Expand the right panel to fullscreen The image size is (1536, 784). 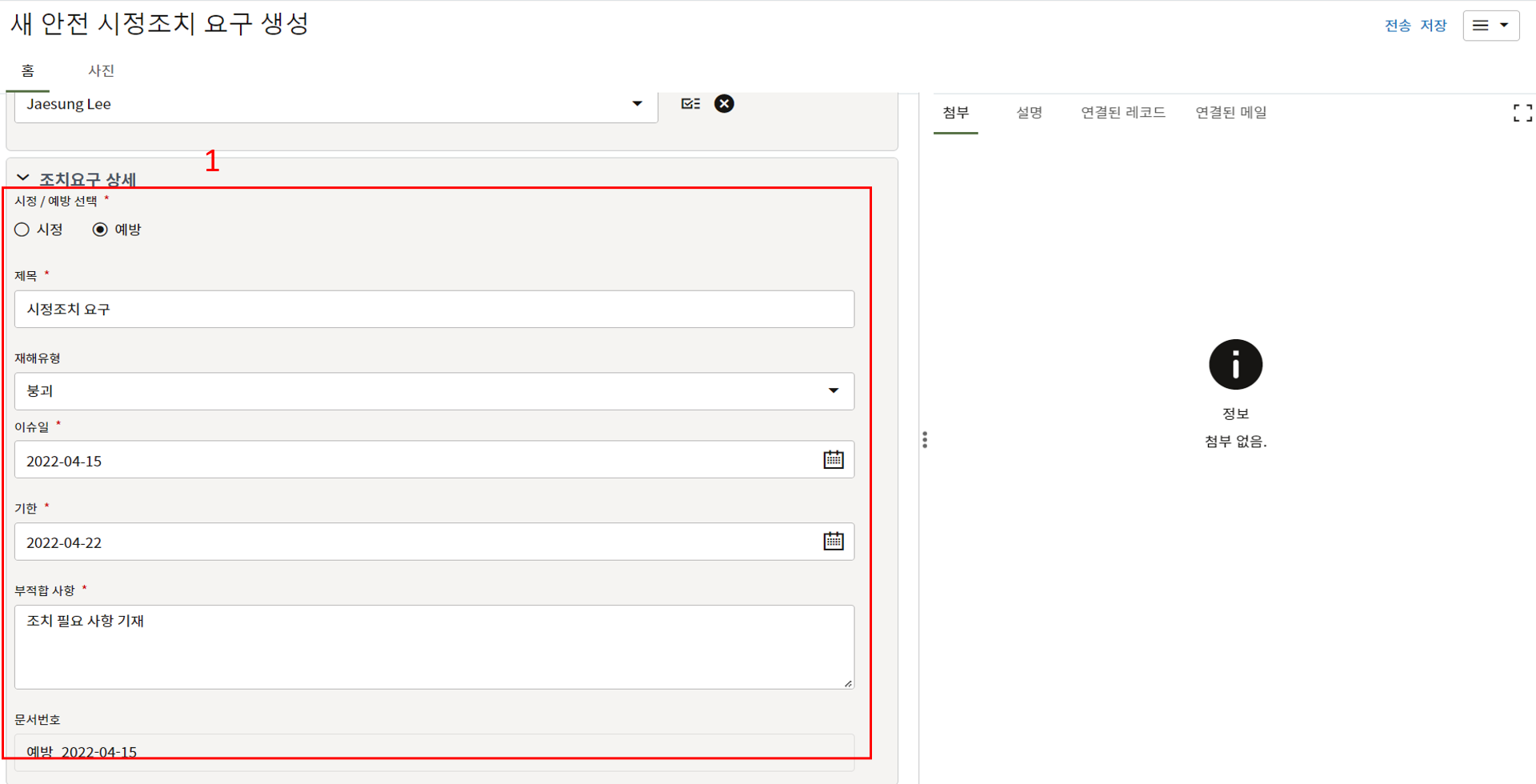point(1522,114)
